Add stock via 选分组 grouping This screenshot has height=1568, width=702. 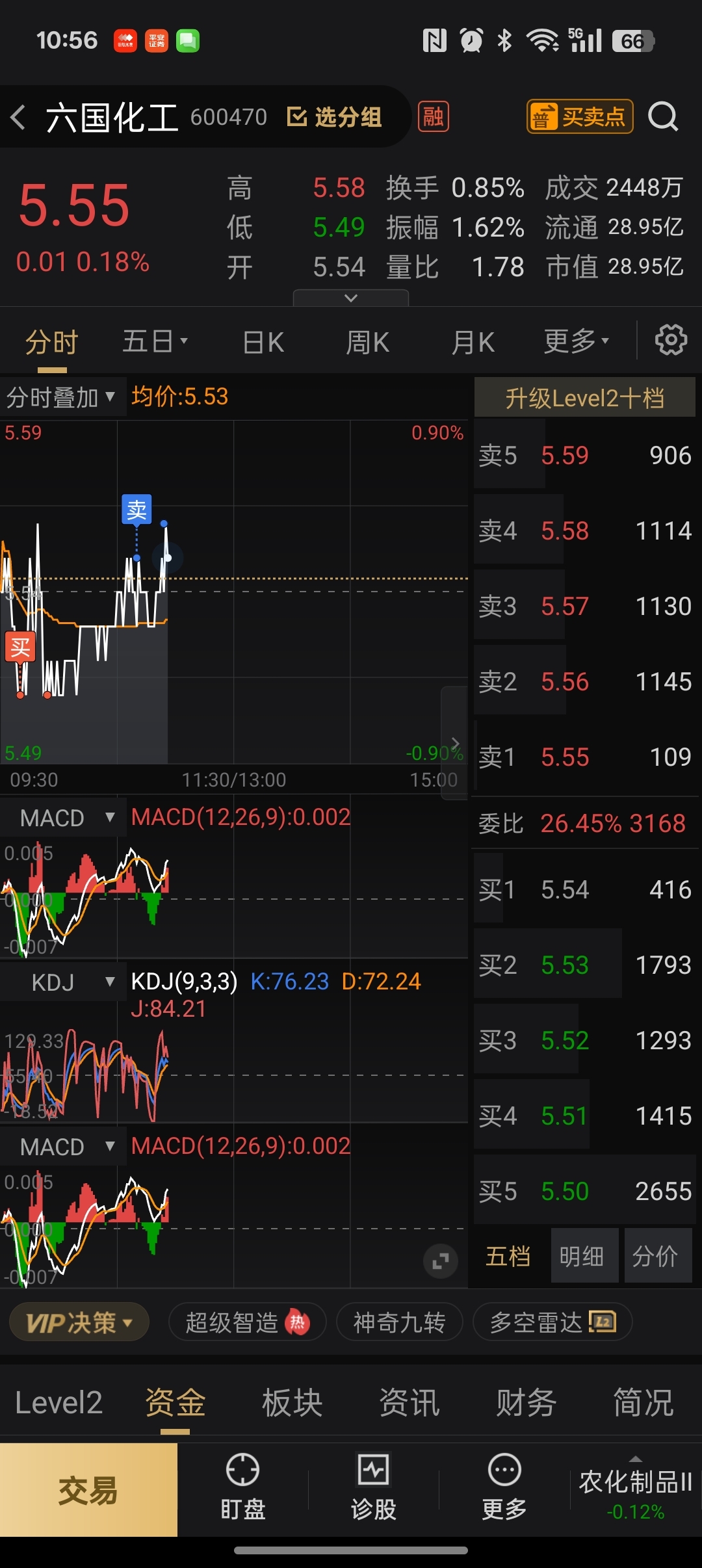(334, 118)
